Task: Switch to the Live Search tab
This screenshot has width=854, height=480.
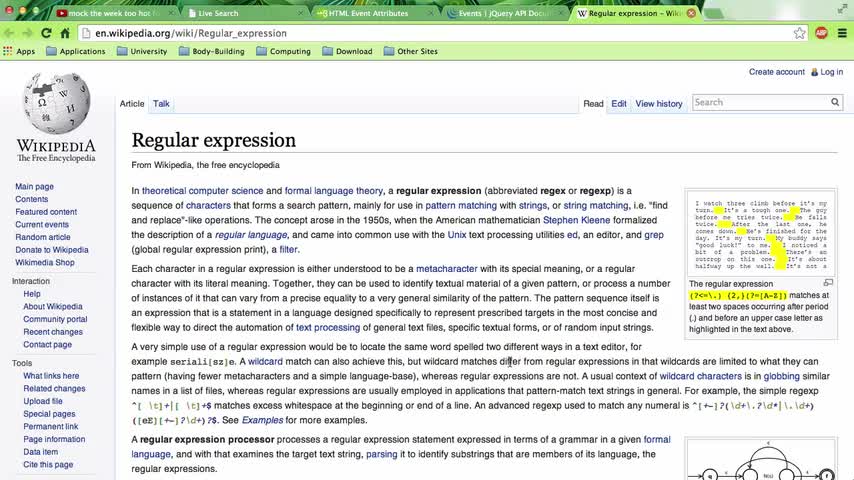Action: 245,13
